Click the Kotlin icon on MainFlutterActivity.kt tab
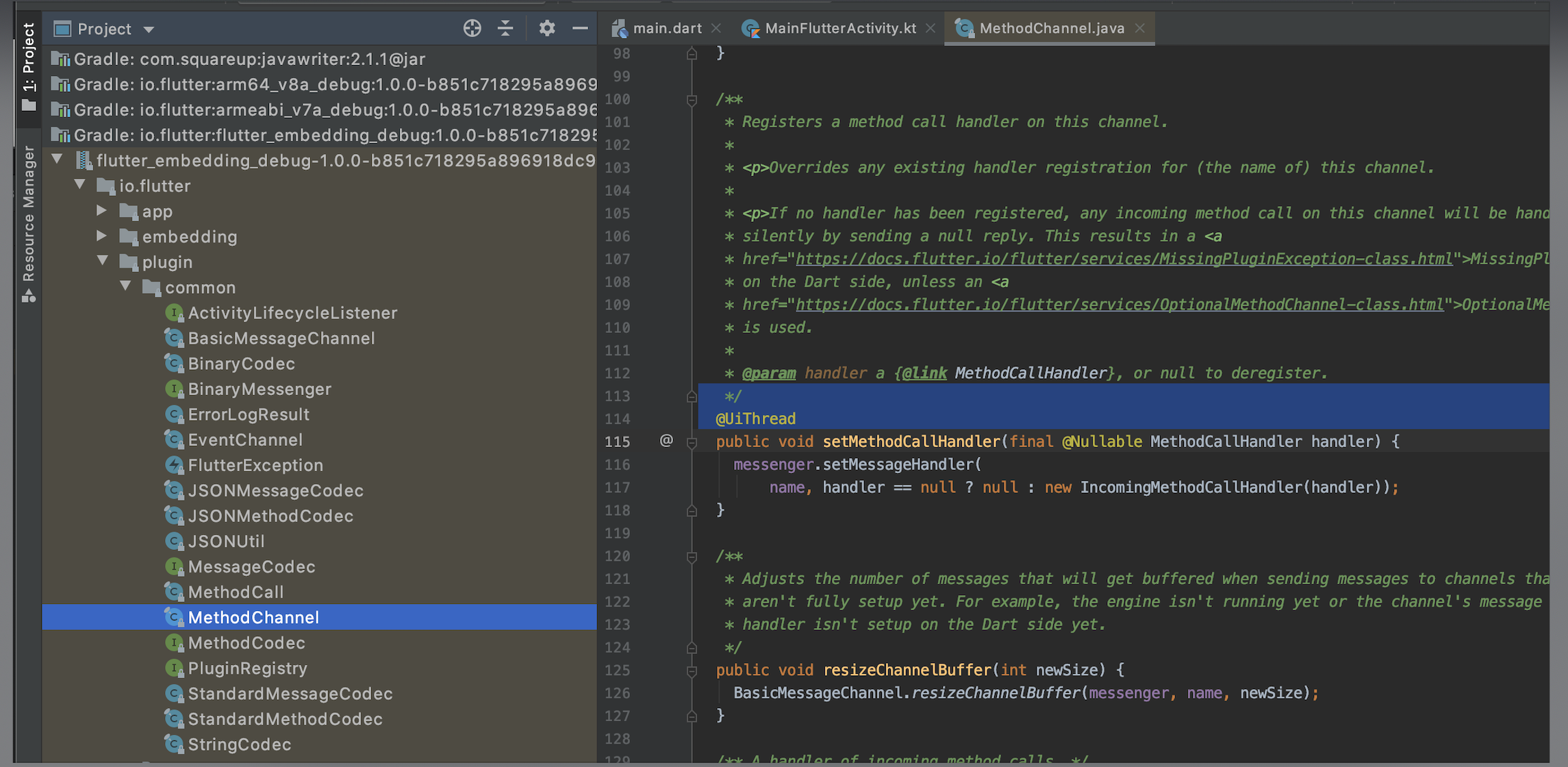The height and width of the screenshot is (767, 1568). click(x=751, y=28)
